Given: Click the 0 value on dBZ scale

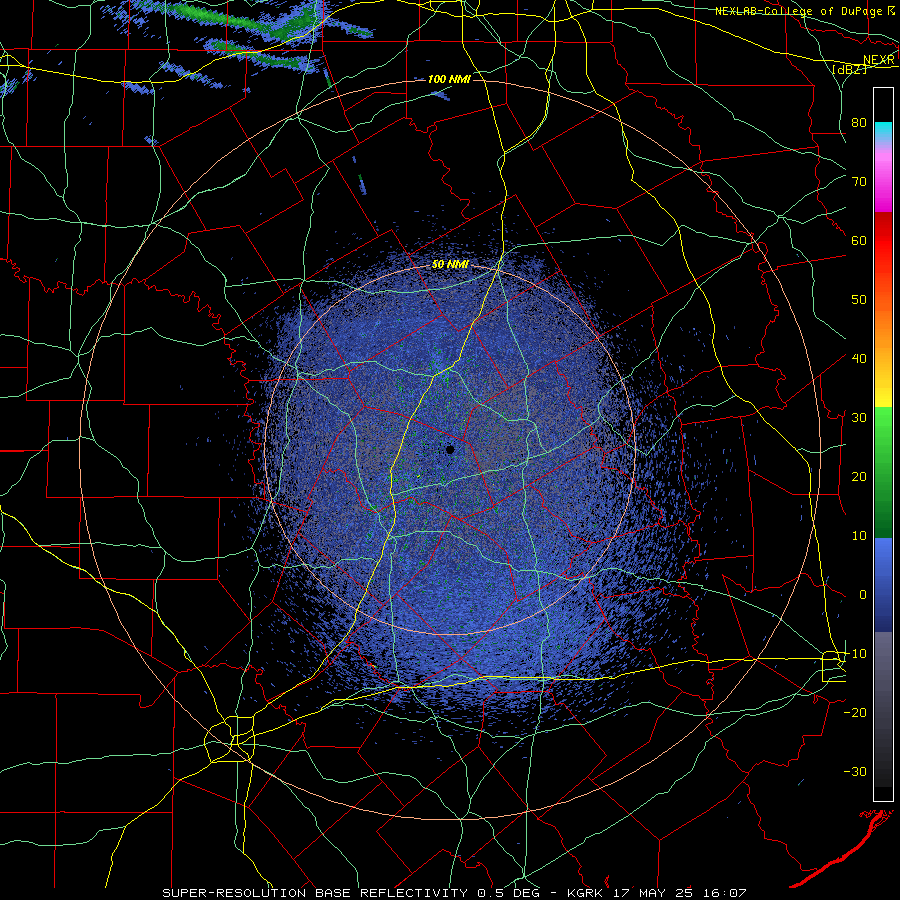Looking at the screenshot, I should tap(863, 595).
